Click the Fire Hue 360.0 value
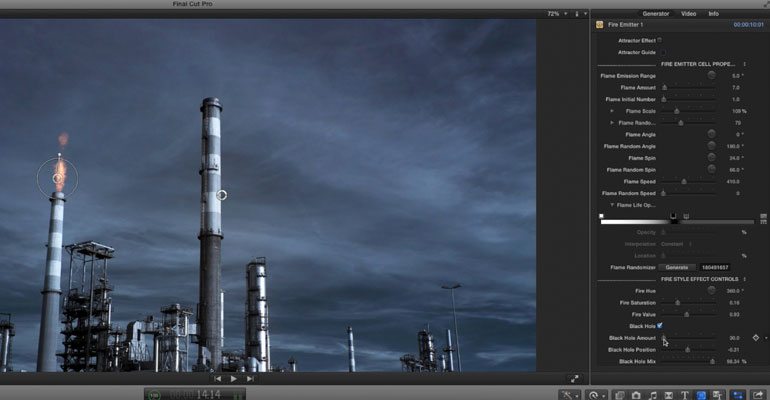The width and height of the screenshot is (770, 400). [x=734, y=291]
